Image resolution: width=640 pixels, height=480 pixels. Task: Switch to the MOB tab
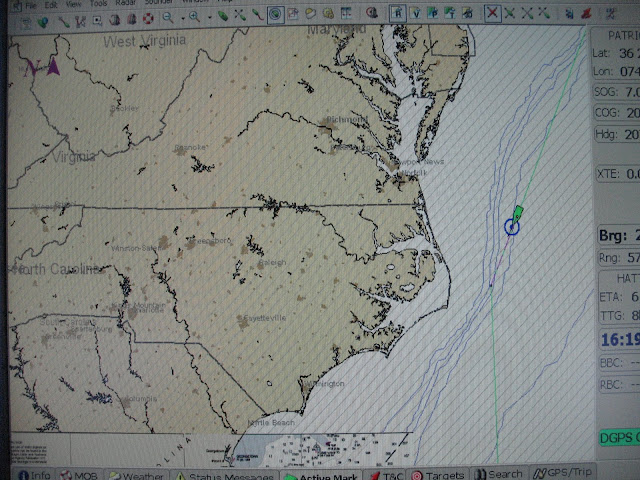point(79,476)
